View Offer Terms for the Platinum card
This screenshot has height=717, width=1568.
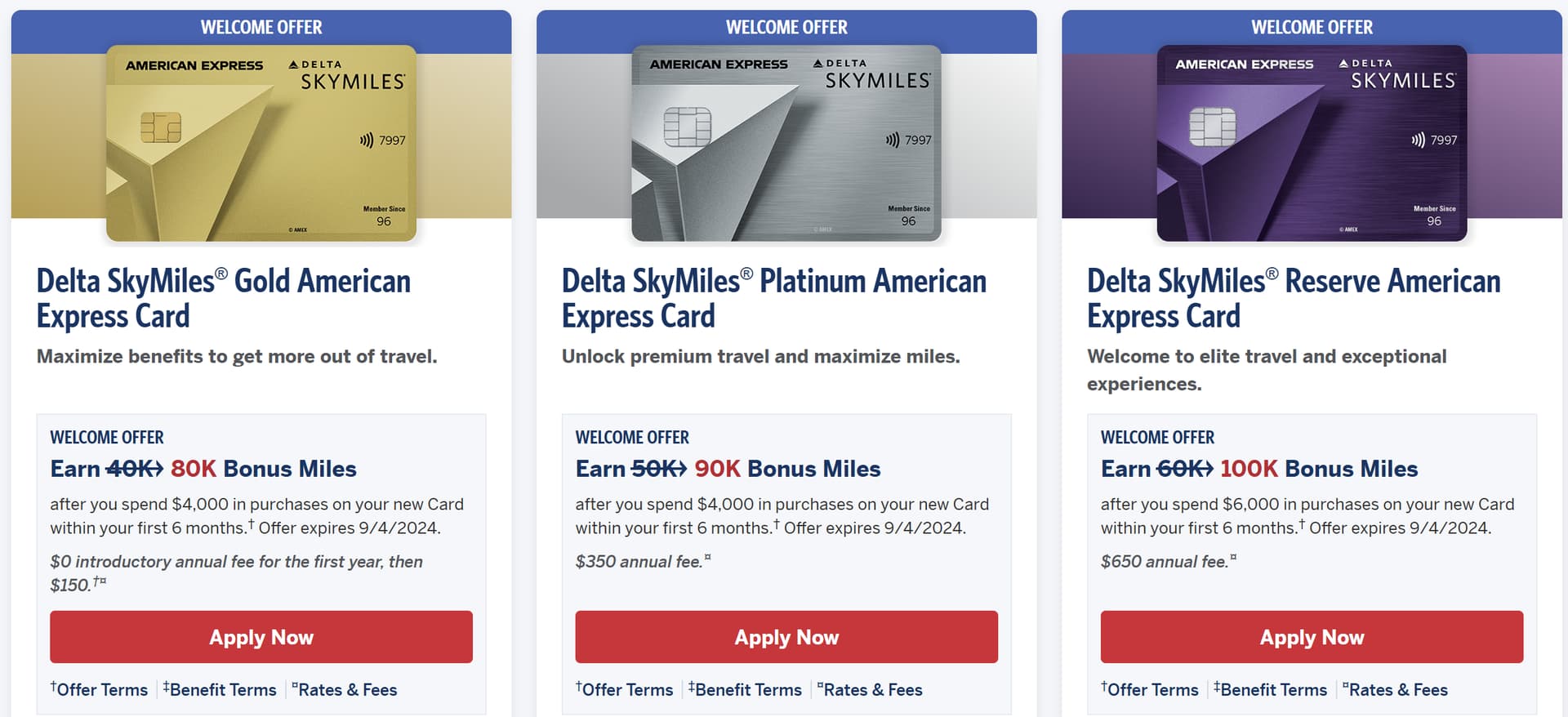coord(626,690)
